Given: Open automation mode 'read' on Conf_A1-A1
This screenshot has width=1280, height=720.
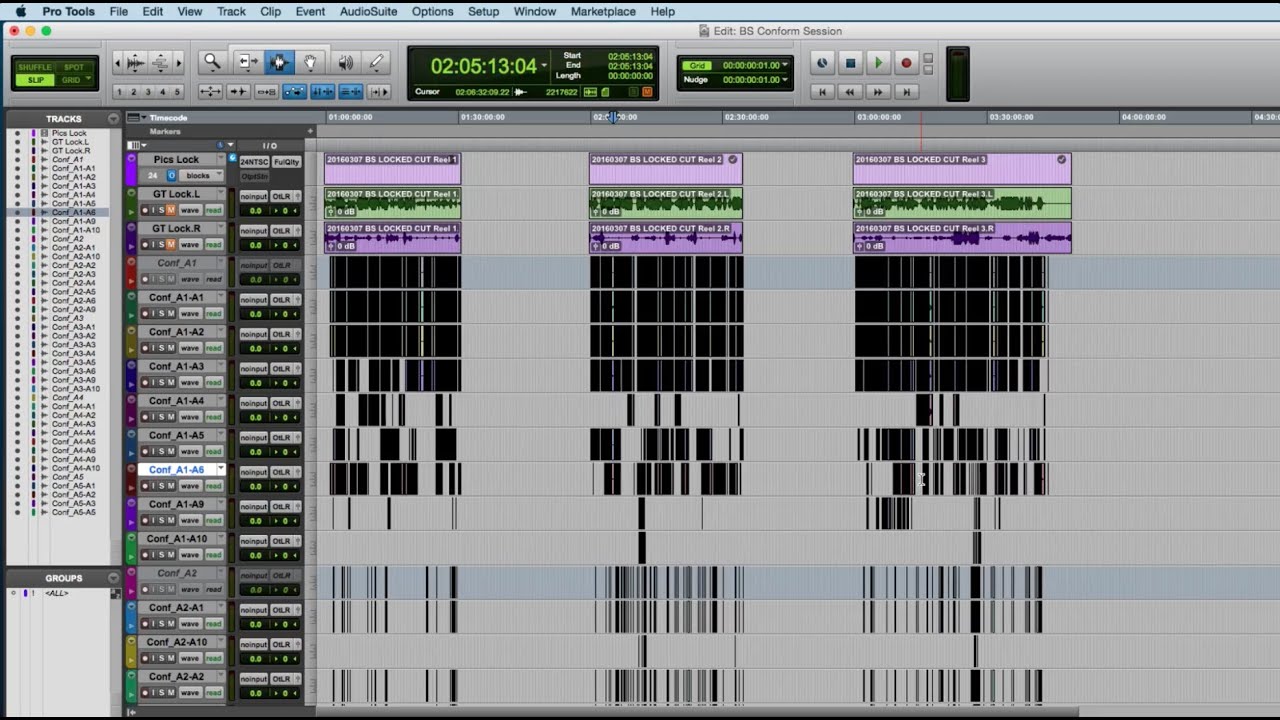Looking at the screenshot, I should point(213,313).
